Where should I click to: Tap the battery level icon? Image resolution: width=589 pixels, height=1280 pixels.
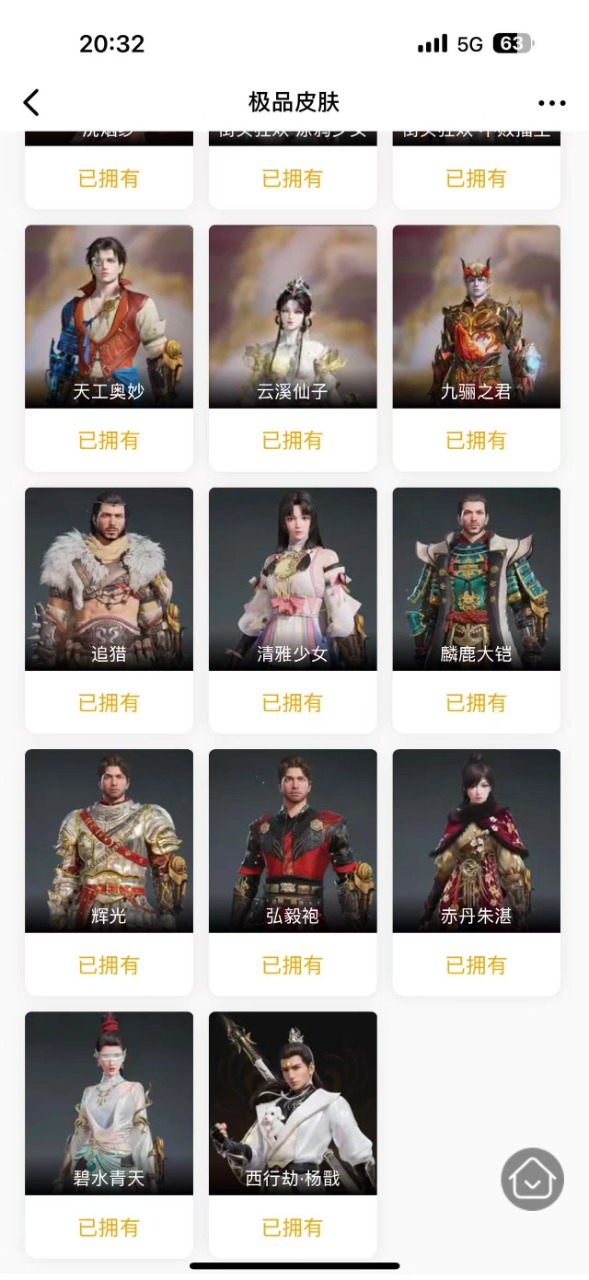(x=514, y=44)
